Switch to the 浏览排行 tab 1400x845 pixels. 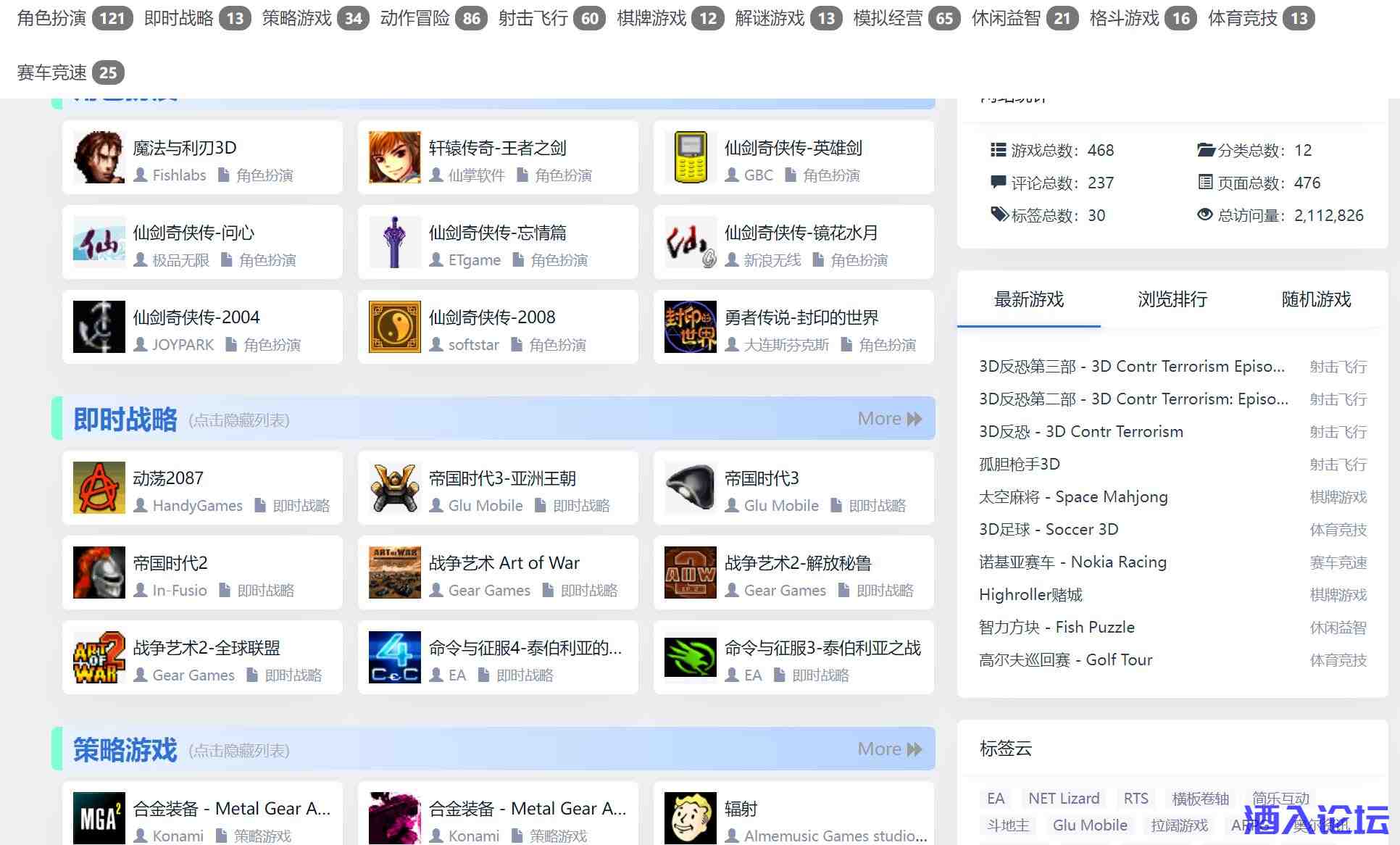coord(1172,299)
